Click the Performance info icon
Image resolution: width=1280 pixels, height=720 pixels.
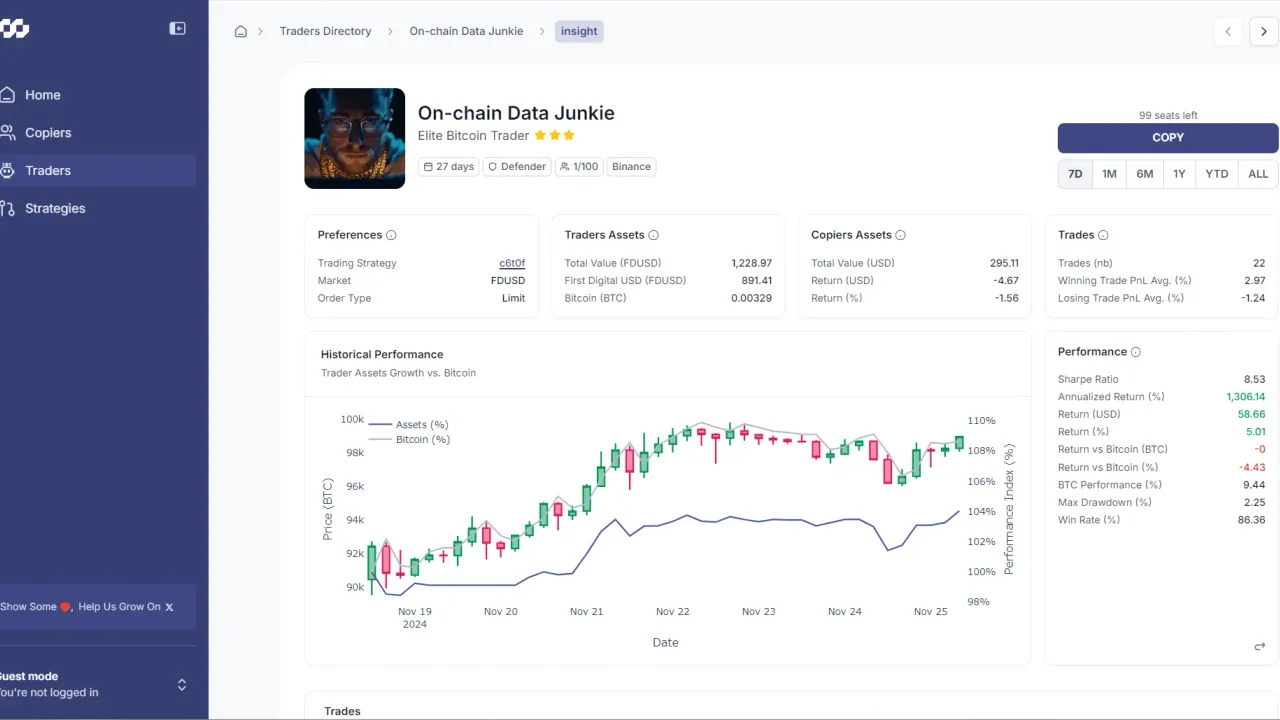point(1135,352)
